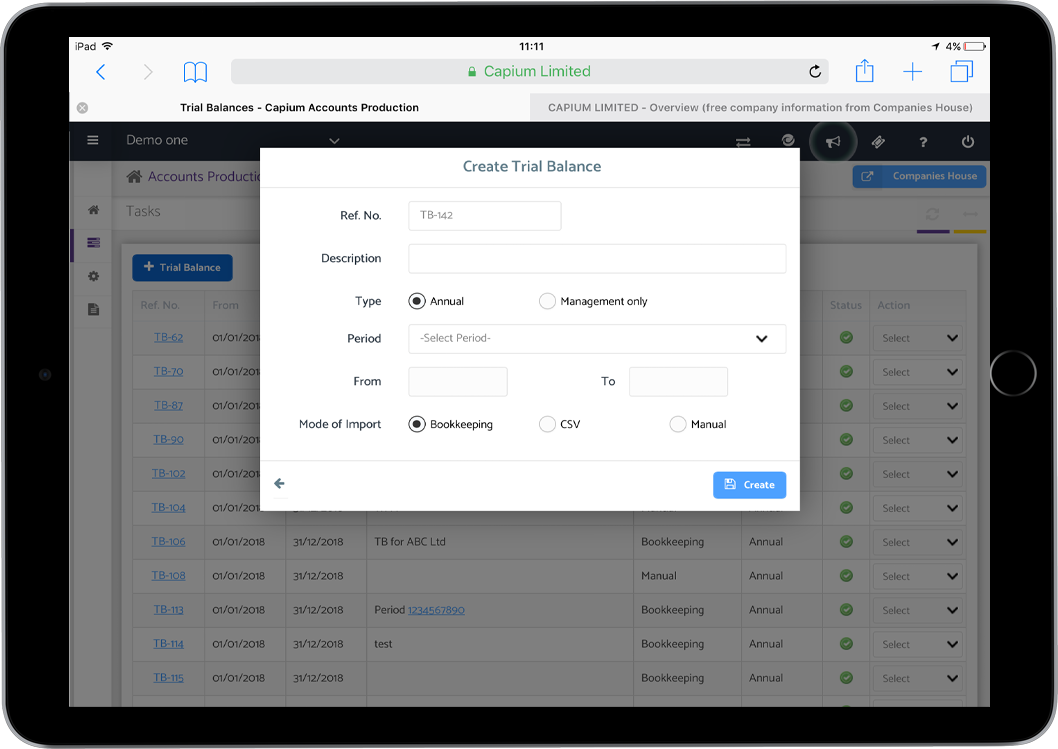Image resolution: width=1058 pixels, height=749 pixels.
Task: Open the question mark help icon
Action: (x=922, y=142)
